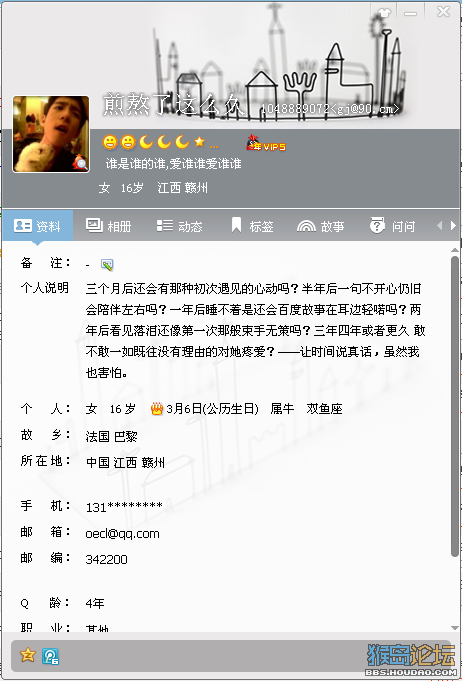Edit remark with the pencil icon

pyautogui.click(x=107, y=264)
